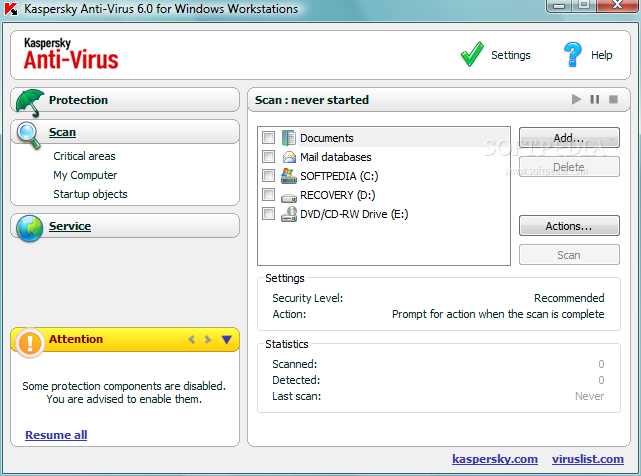Image resolution: width=641 pixels, height=476 pixels.
Task: Toggle the DVD/CD-RW Drive (E:) checkbox
Action: tap(268, 213)
